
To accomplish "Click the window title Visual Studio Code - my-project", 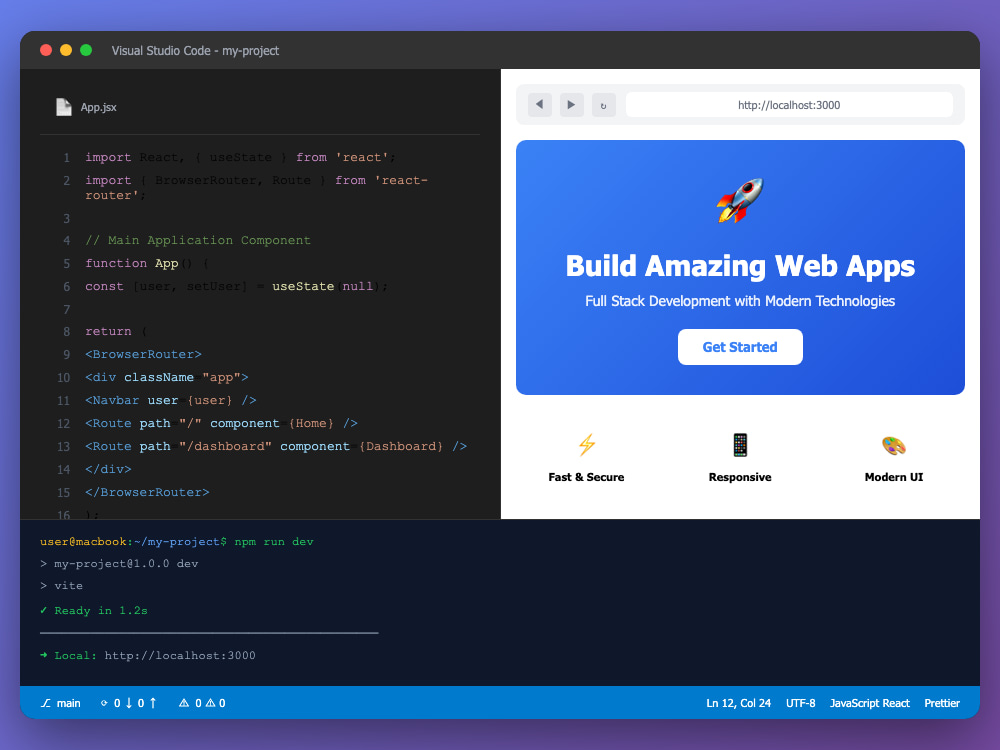I will [x=195, y=50].
